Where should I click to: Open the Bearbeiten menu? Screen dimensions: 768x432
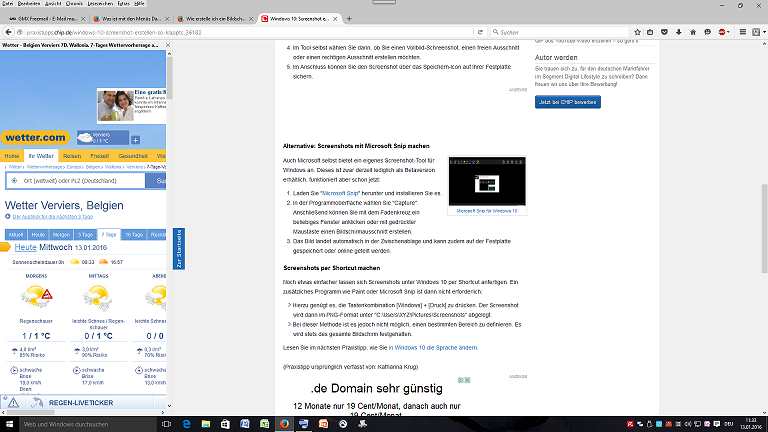(x=29, y=3)
